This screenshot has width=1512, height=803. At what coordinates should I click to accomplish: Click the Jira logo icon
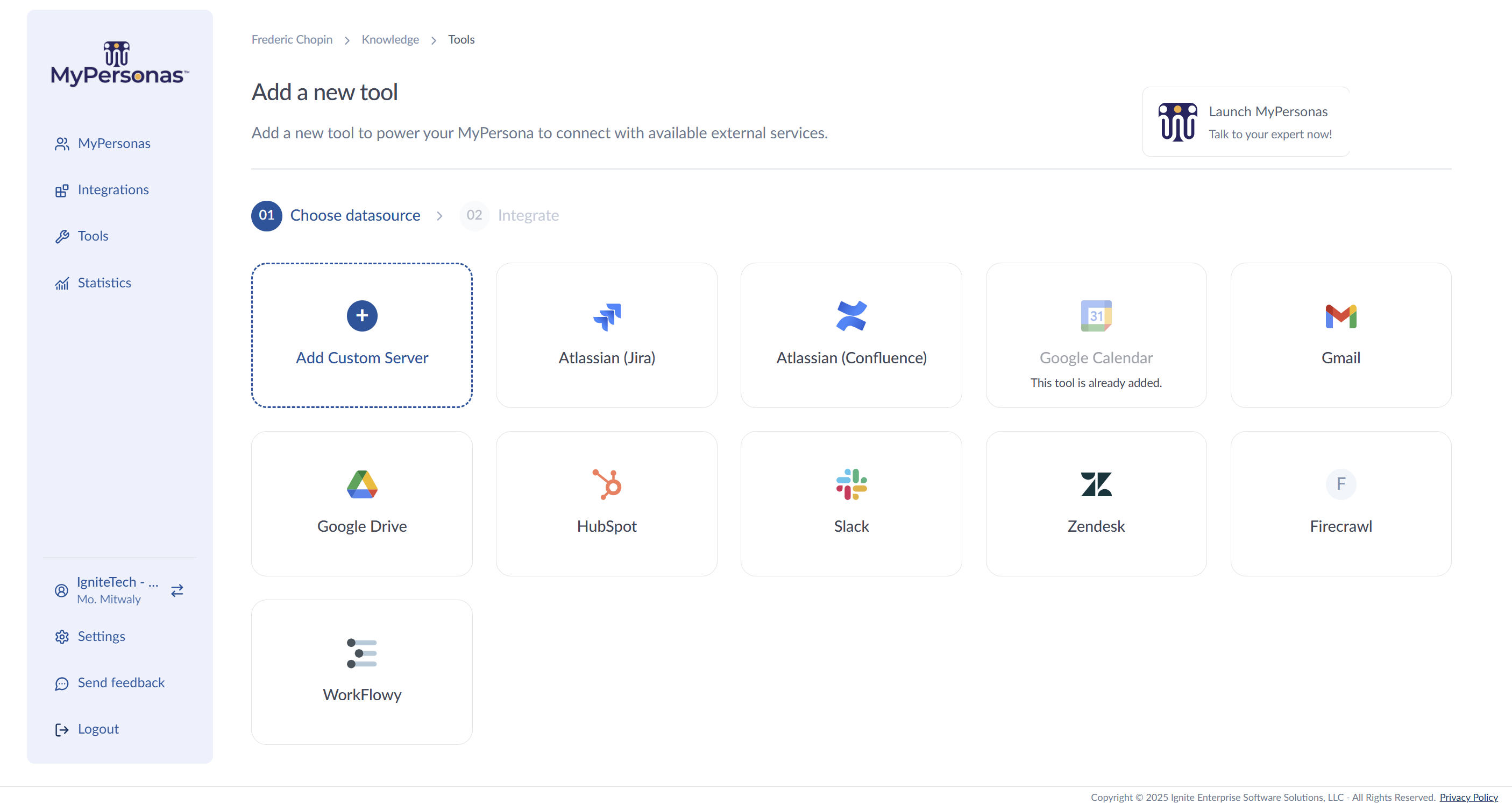pos(607,316)
